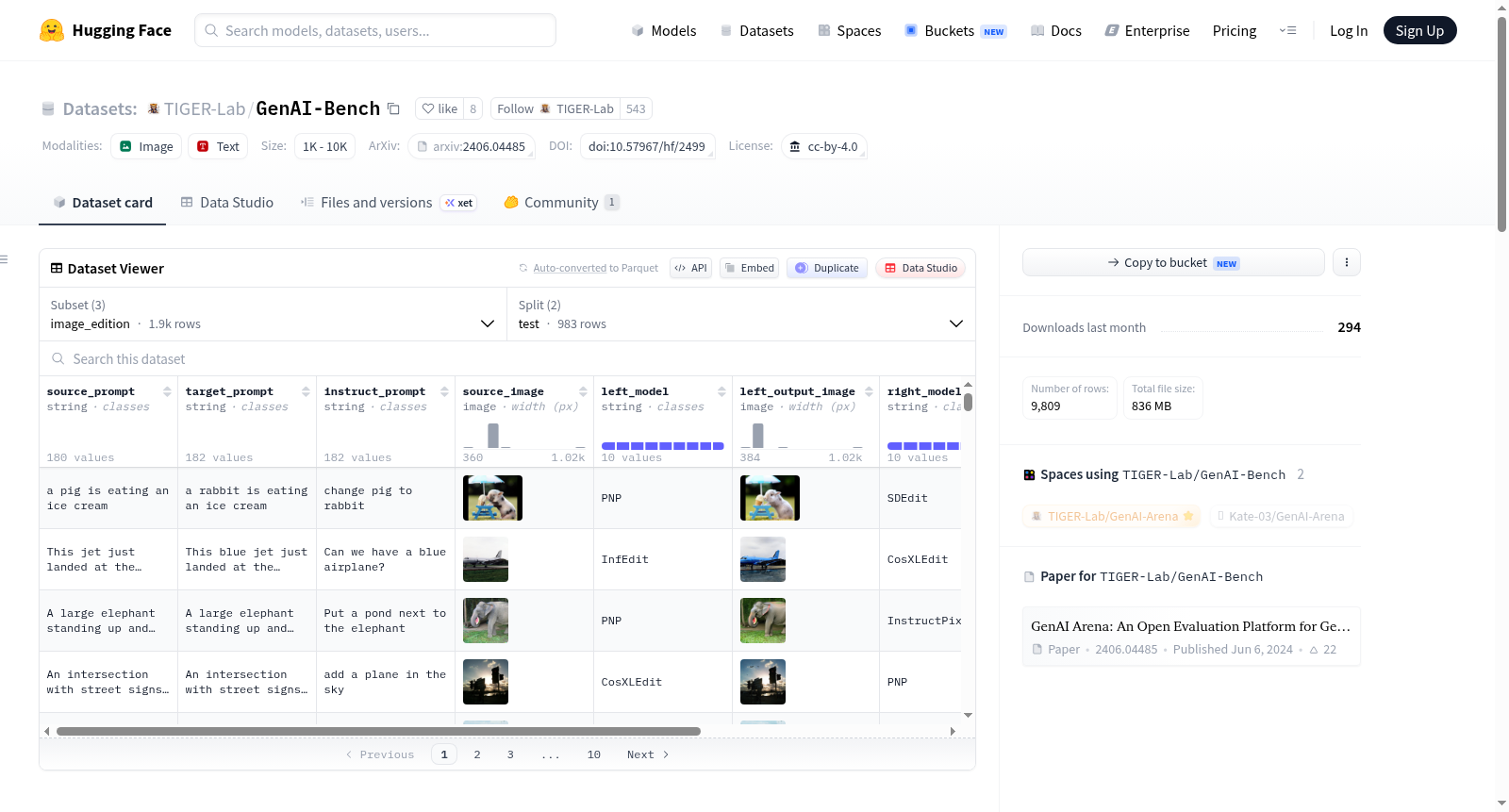Open the Datasets page

click(x=756, y=30)
